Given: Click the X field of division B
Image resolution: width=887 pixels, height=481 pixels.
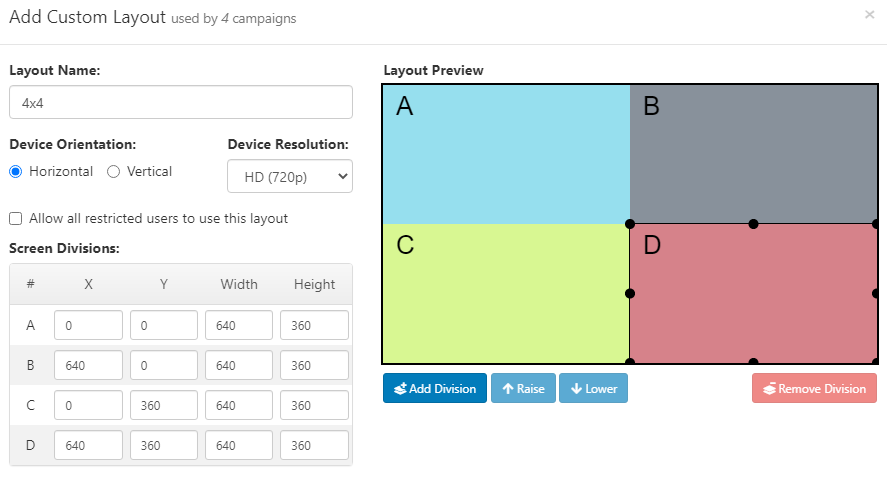Looking at the screenshot, I should click(x=88, y=366).
